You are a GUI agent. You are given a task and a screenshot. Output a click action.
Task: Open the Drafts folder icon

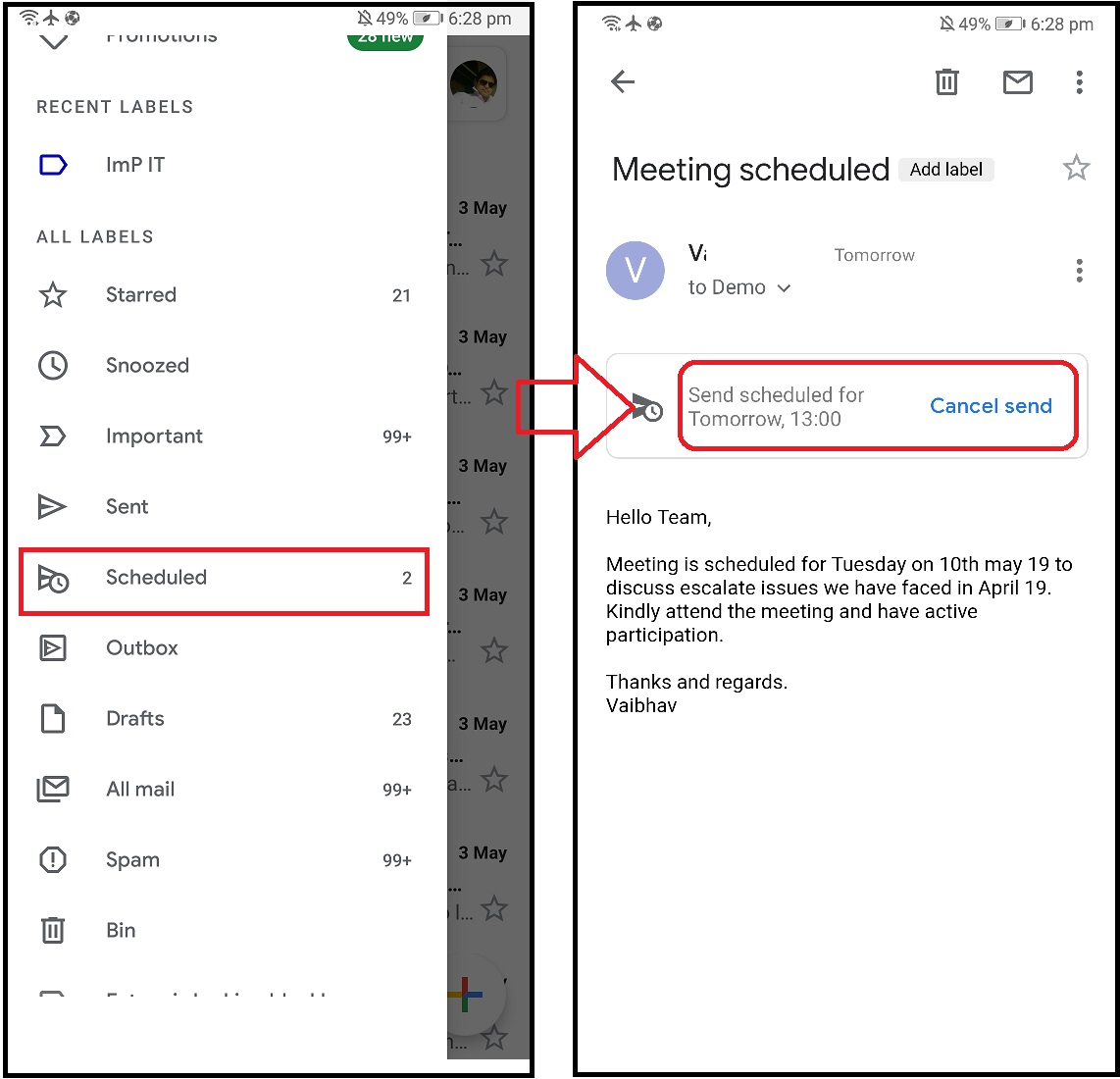pyautogui.click(x=53, y=718)
